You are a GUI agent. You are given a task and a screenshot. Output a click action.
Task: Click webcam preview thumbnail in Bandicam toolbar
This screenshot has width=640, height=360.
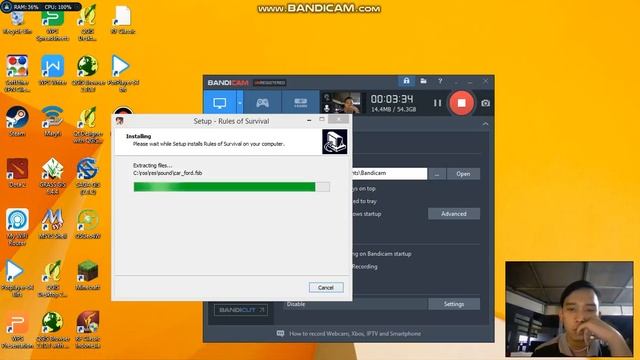[x=346, y=103]
